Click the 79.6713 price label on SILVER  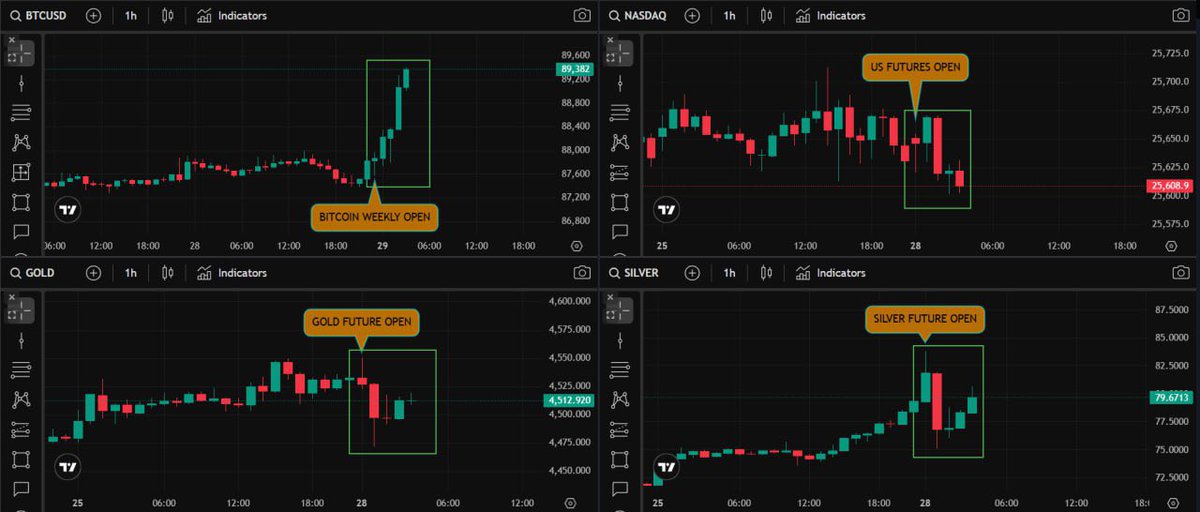click(1170, 397)
